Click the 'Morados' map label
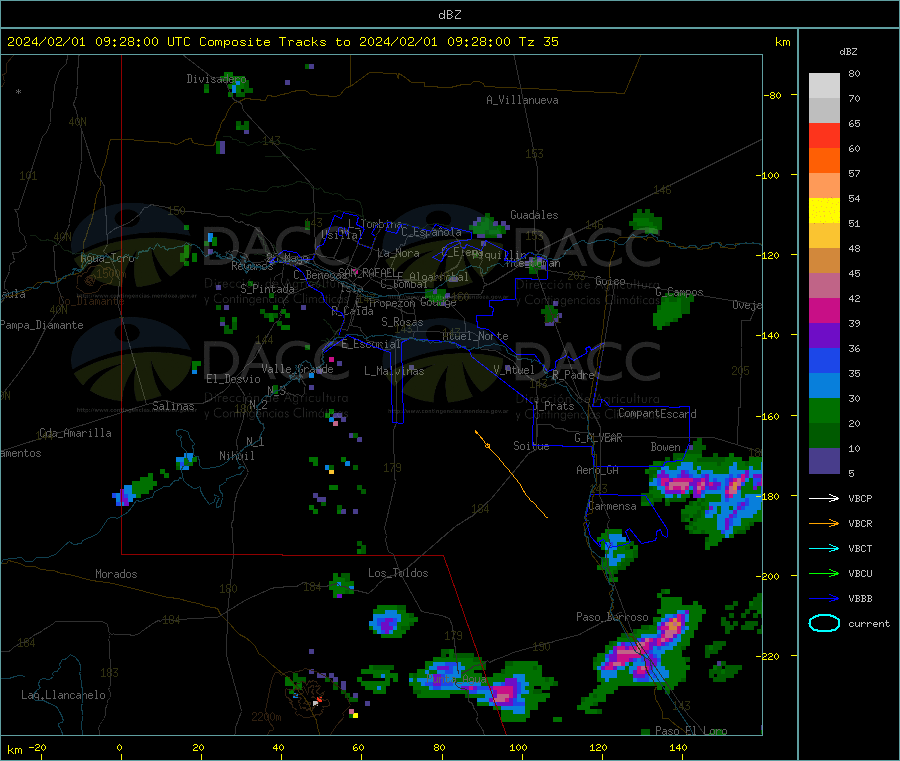The height and width of the screenshot is (761, 900). point(116,574)
